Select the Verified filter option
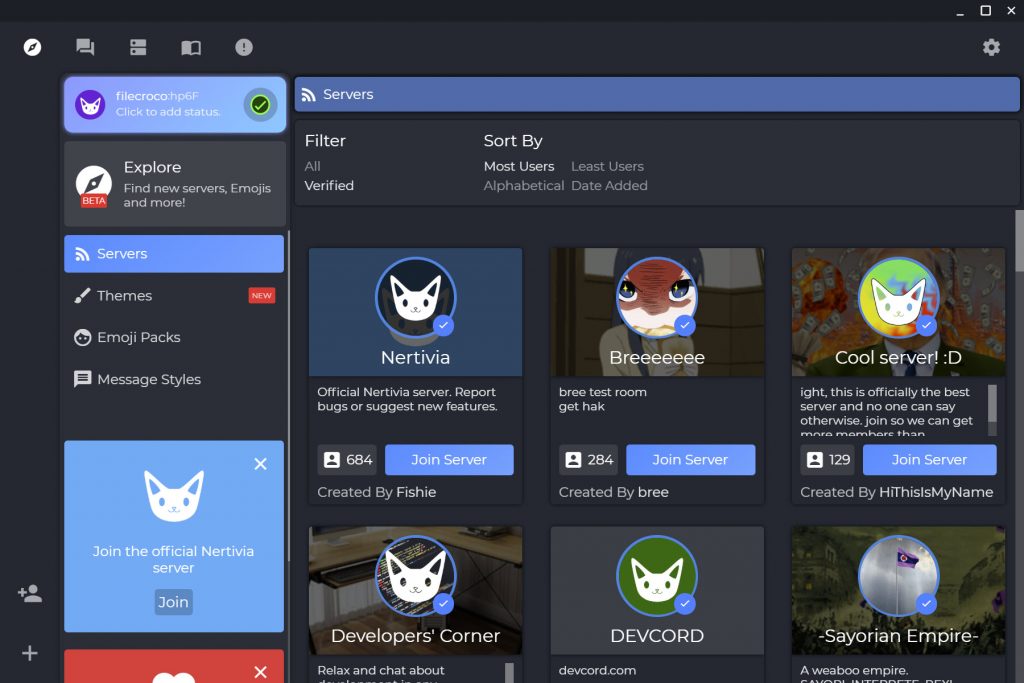The width and height of the screenshot is (1024, 683). (x=329, y=185)
